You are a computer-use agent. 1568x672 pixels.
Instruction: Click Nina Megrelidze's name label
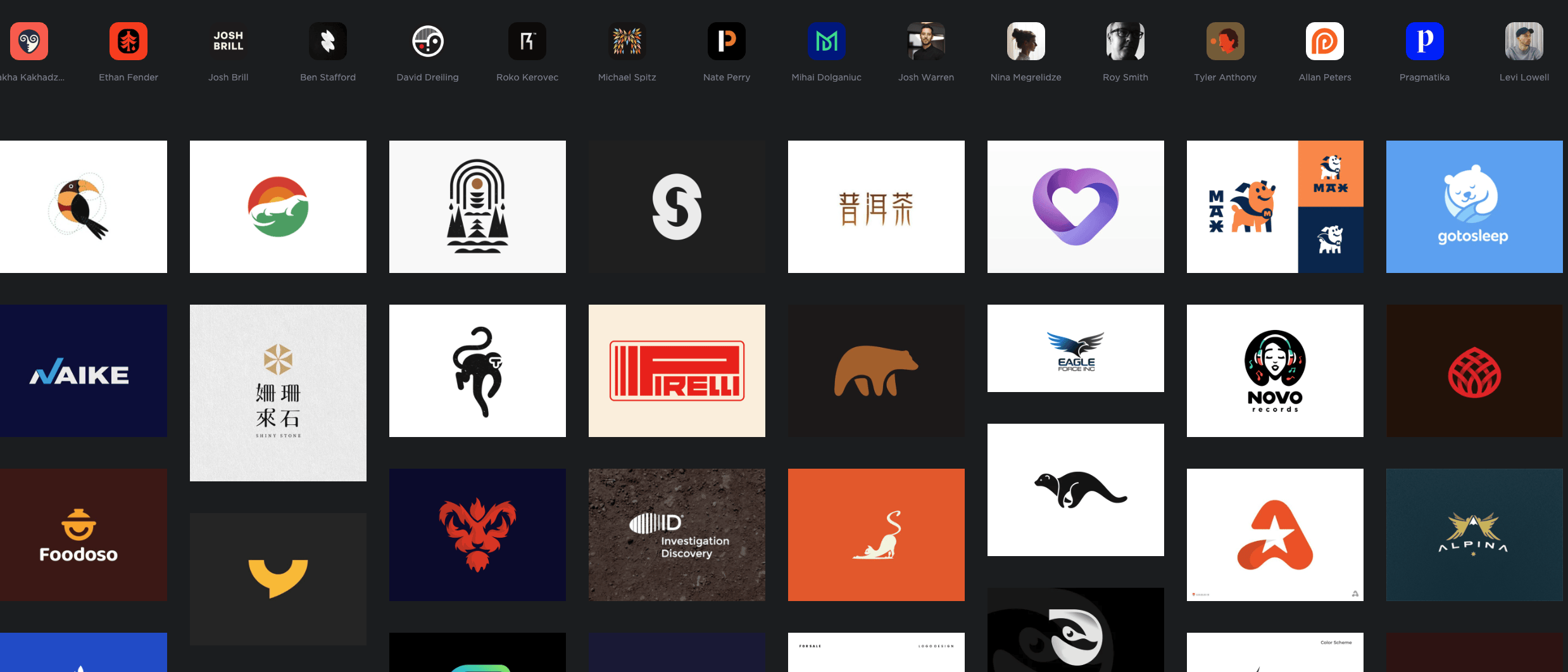tap(1026, 77)
